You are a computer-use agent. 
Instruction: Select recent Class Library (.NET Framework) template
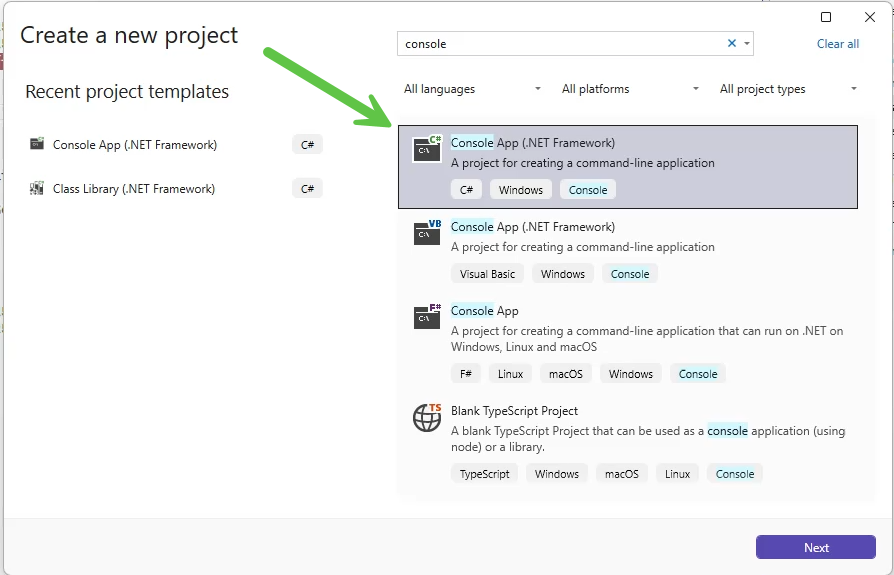134,189
